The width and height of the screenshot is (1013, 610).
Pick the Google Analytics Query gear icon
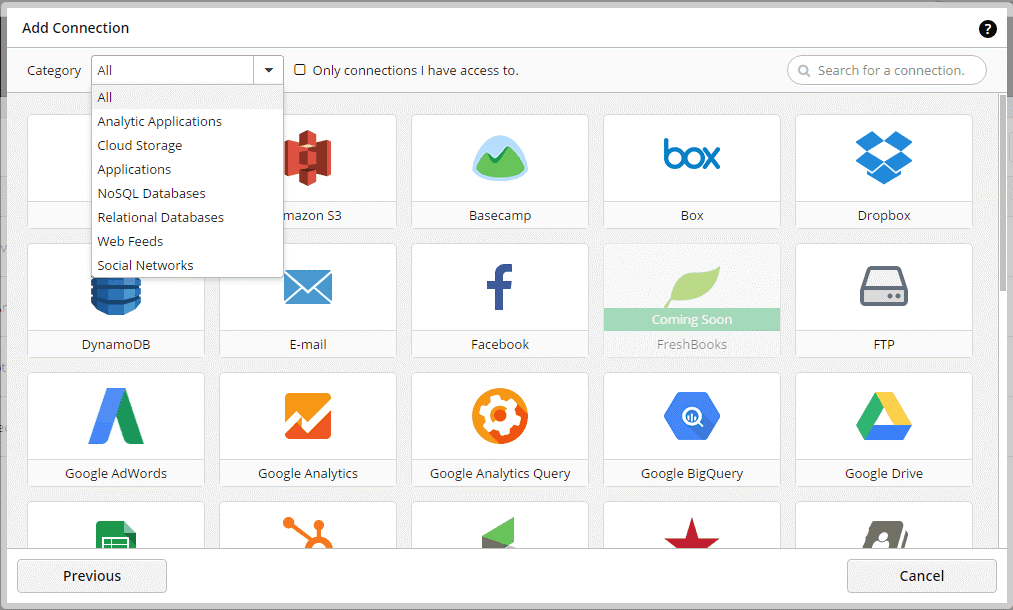coord(500,415)
